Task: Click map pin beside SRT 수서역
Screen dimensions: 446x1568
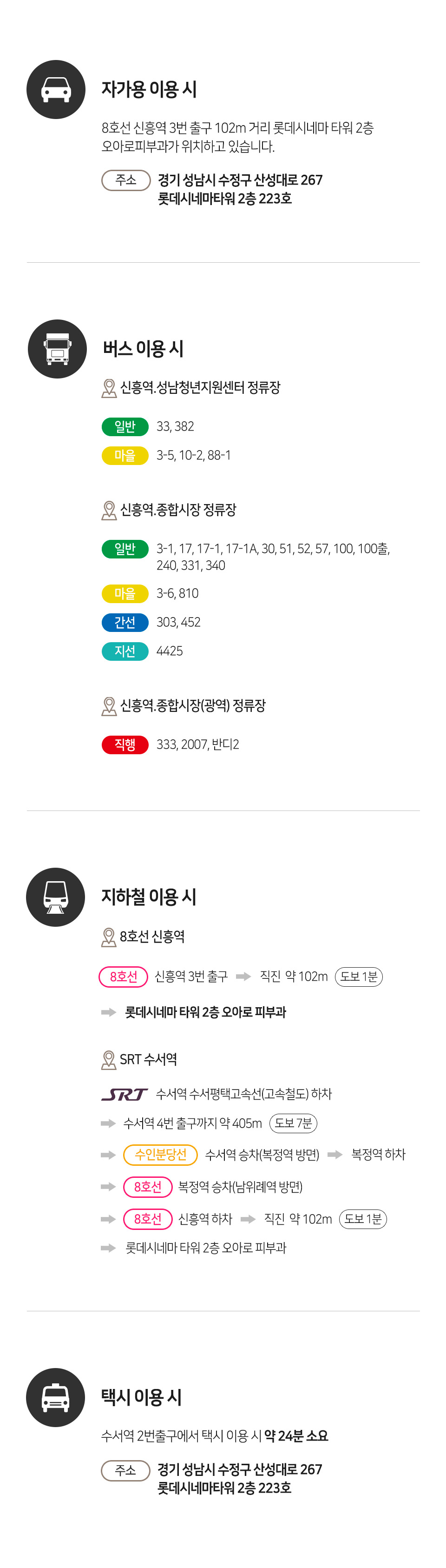Action: pyautogui.click(x=108, y=1060)
